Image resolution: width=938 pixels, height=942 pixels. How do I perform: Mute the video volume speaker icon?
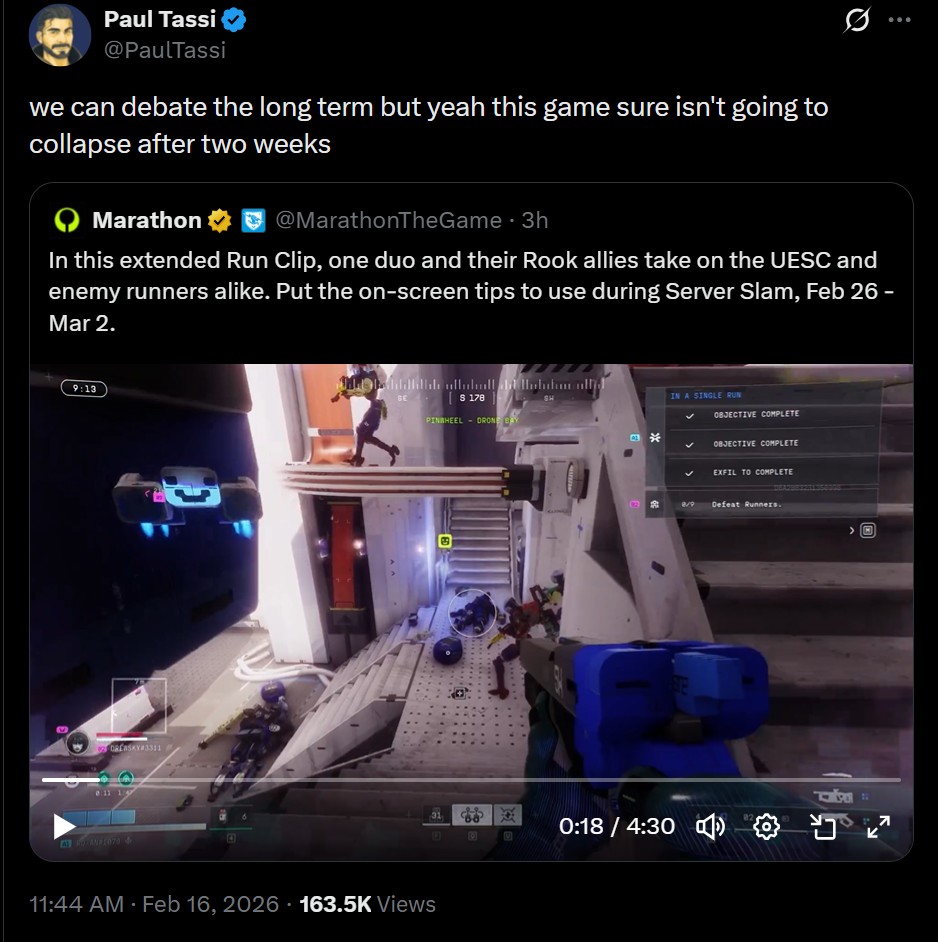tap(710, 827)
